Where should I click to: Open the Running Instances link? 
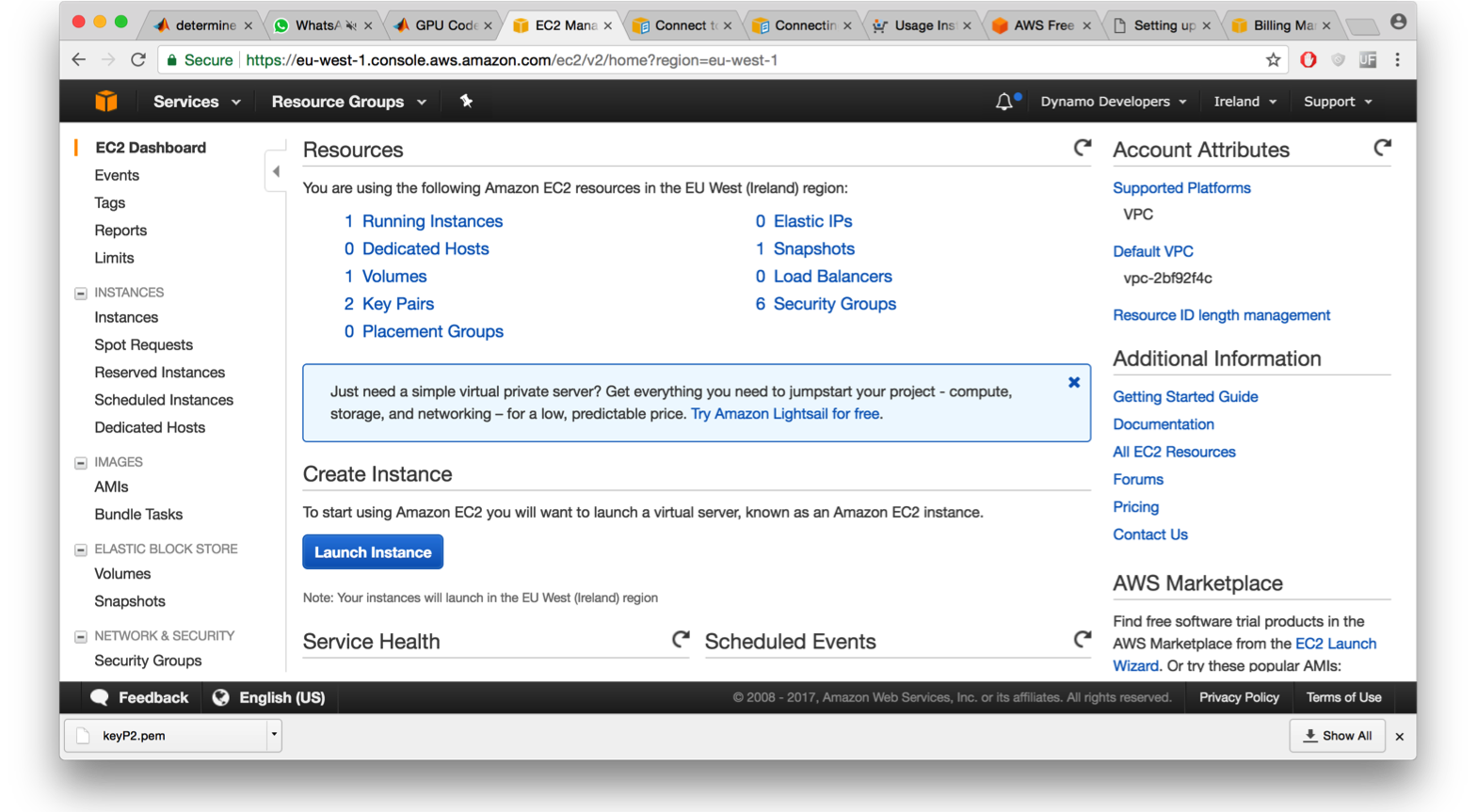432,221
